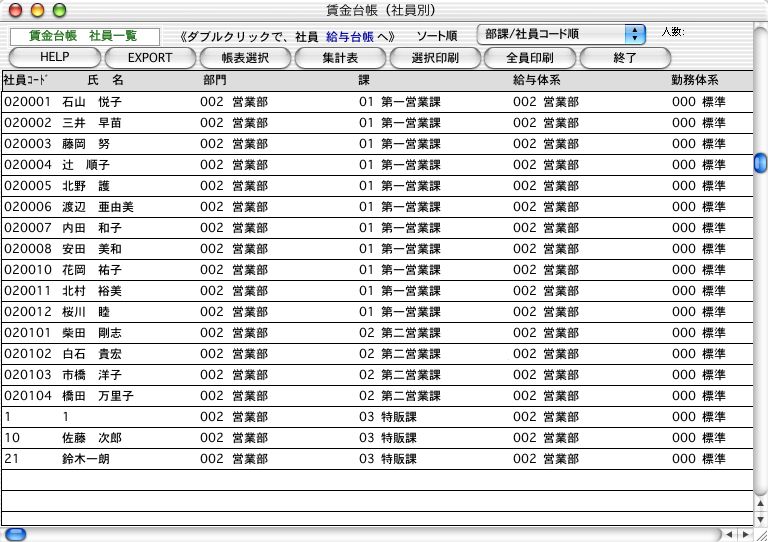
Task: Click the 賃金台帳 社員一覧 title field
Action: (x=85, y=35)
